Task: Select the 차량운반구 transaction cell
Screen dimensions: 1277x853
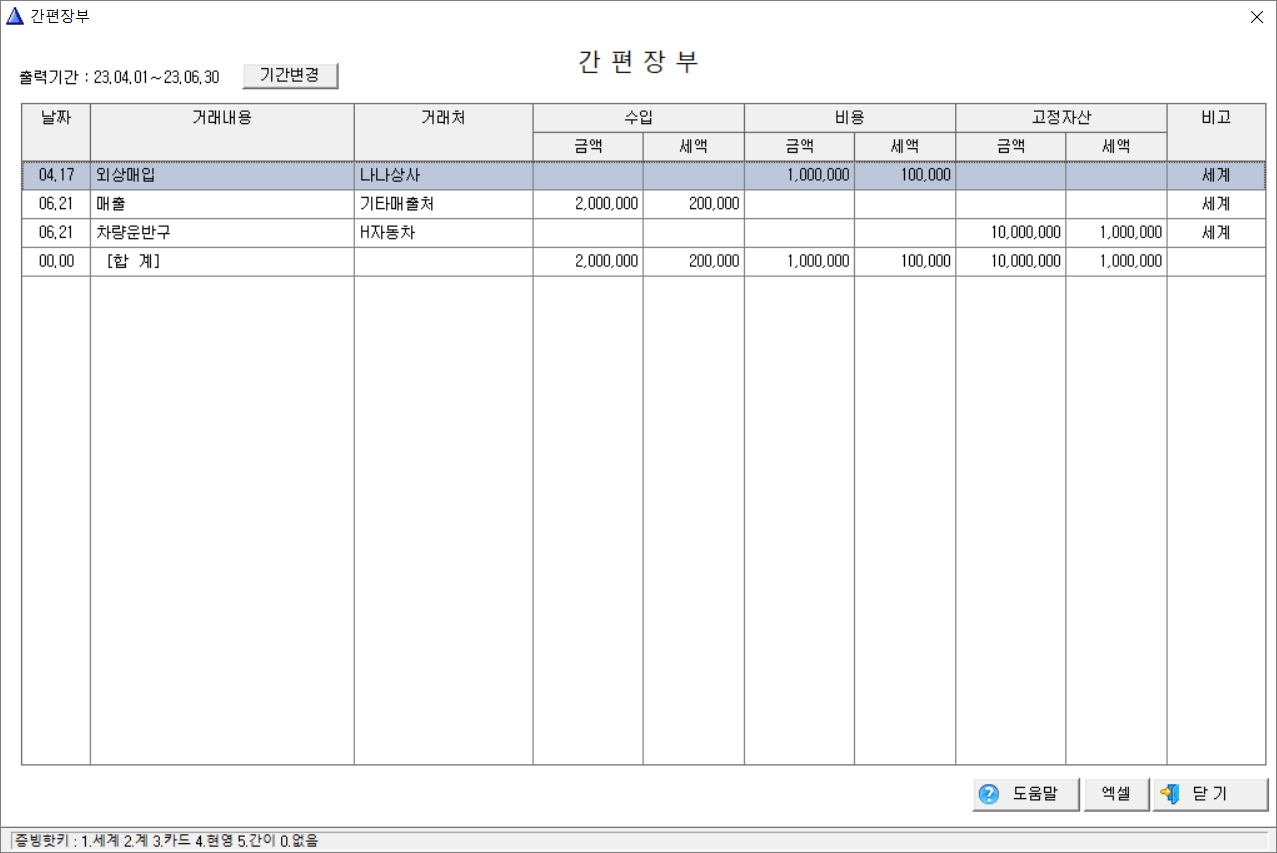Action: click(x=222, y=233)
